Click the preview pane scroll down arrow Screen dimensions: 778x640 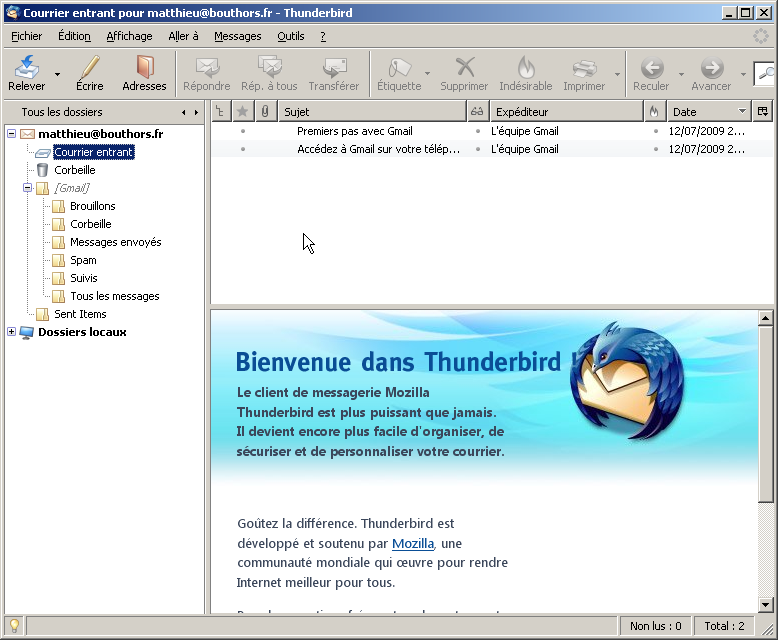point(765,605)
